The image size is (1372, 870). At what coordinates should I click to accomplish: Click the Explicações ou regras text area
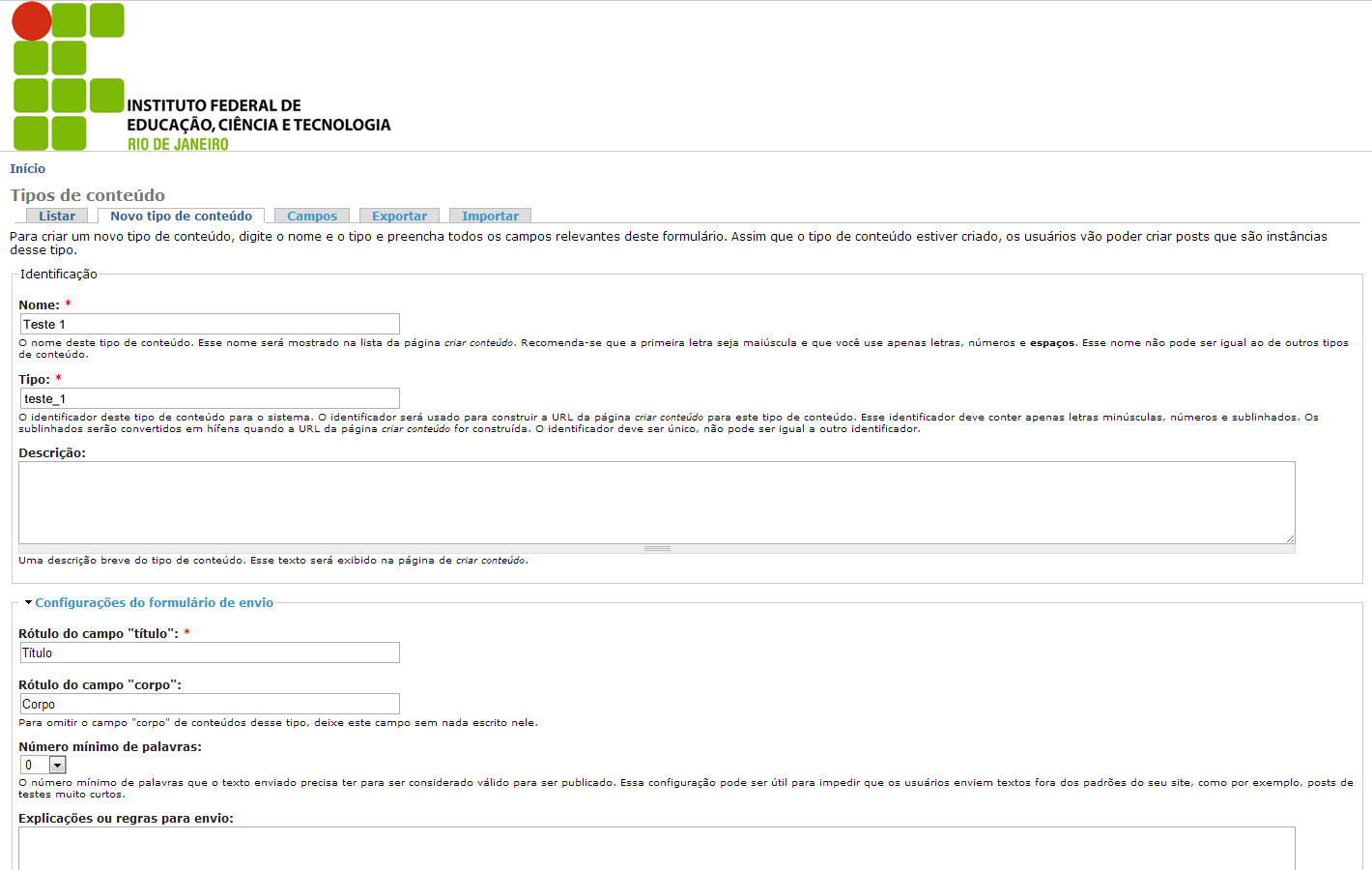click(x=657, y=849)
